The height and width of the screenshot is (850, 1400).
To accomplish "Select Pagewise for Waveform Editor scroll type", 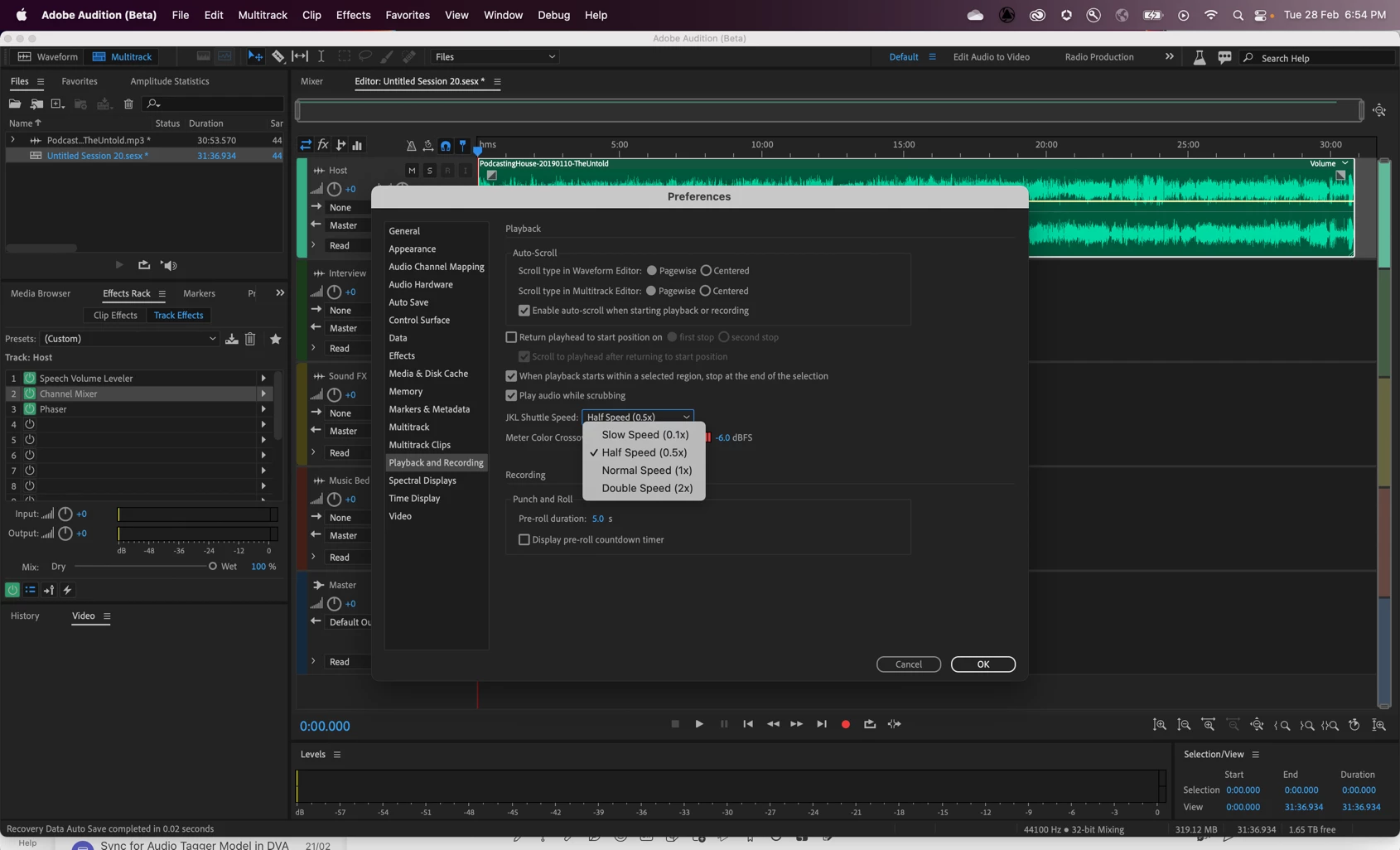I will click(x=652, y=271).
